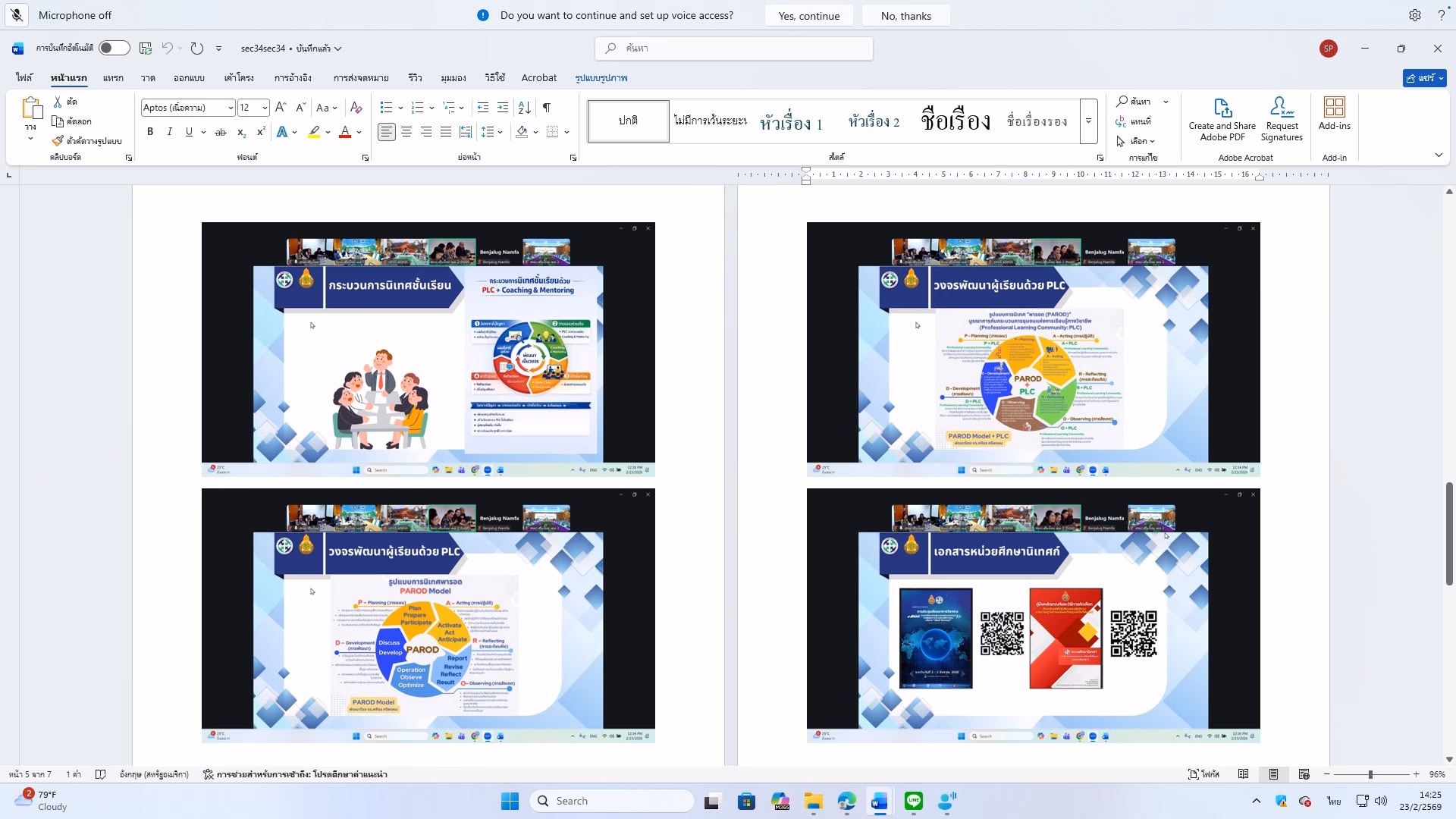This screenshot has height=819, width=1456.
Task: Show paragraph marks pilcrow icon
Action: [547, 108]
